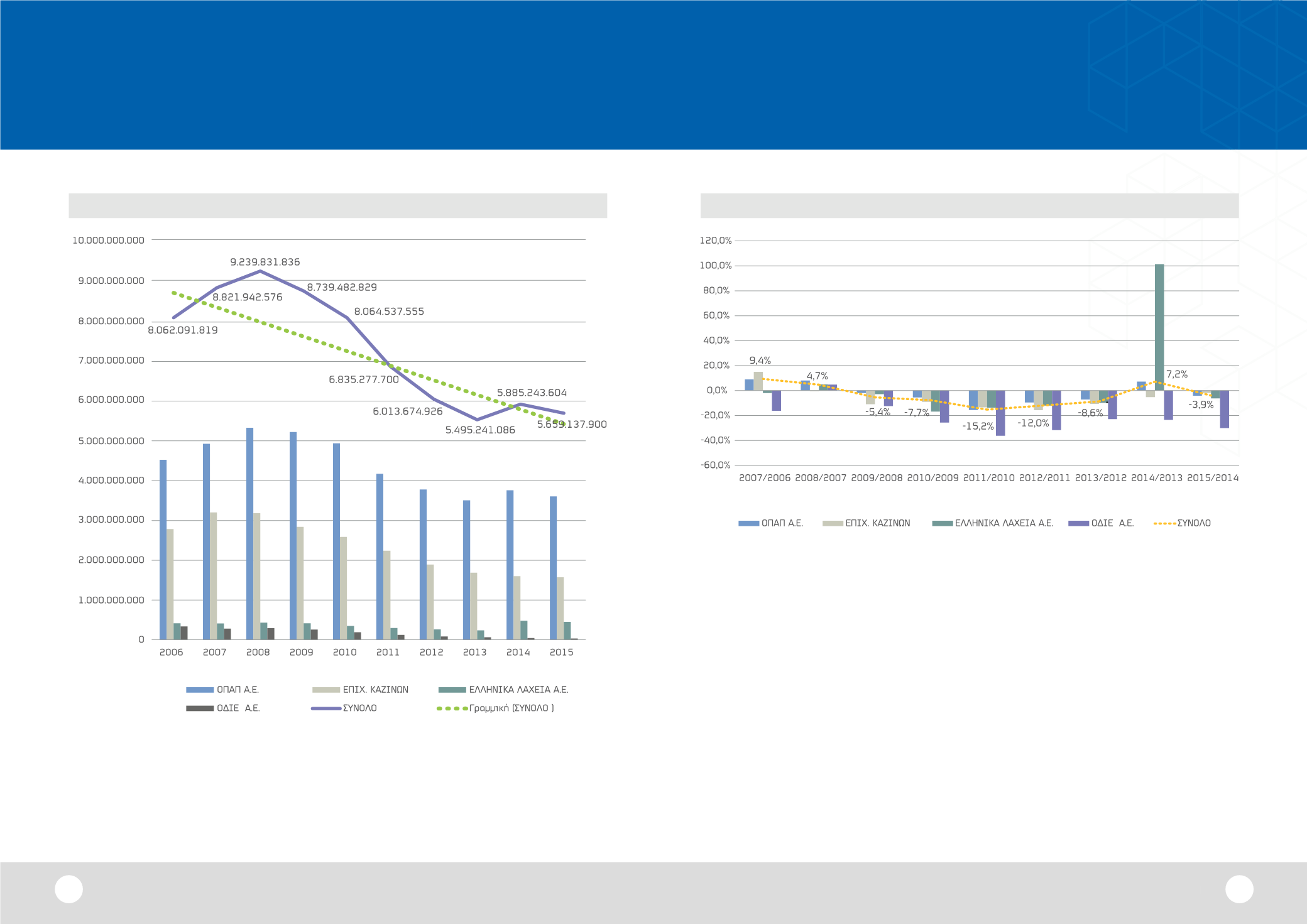
Task: Click the -5,4% data label
Action: coord(878,412)
